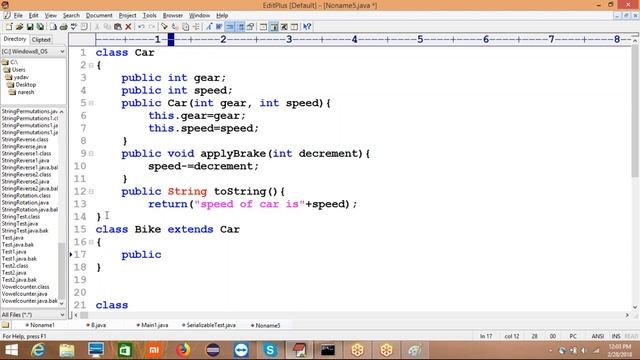Screen dimensions: 640x360
Task: Click the Replace toolbar icon
Action: (175, 27)
